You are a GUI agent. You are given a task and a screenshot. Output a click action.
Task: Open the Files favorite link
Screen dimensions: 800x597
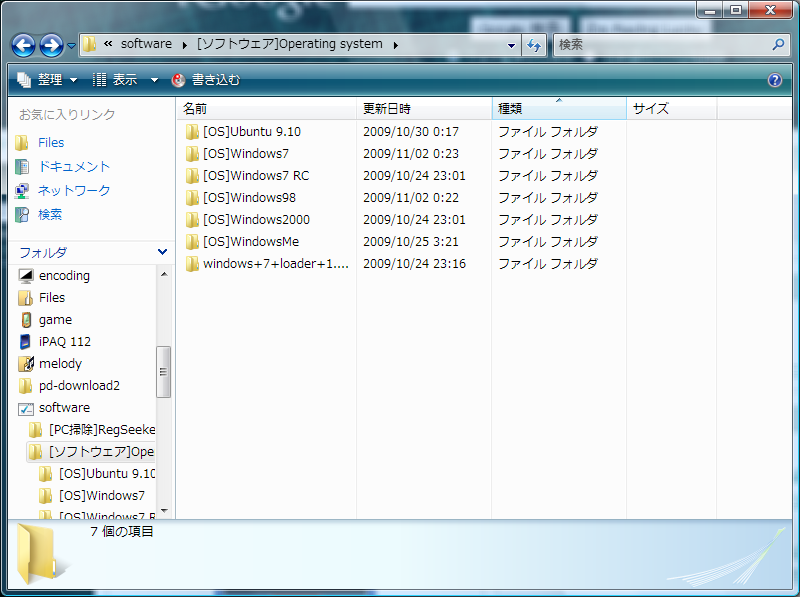click(x=51, y=142)
